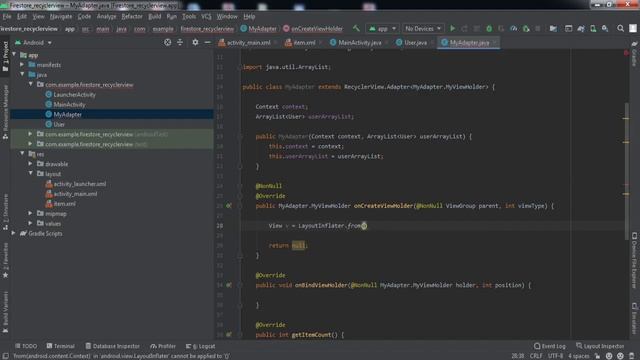
Task: Expand the manifests folder
Action: [22, 64]
